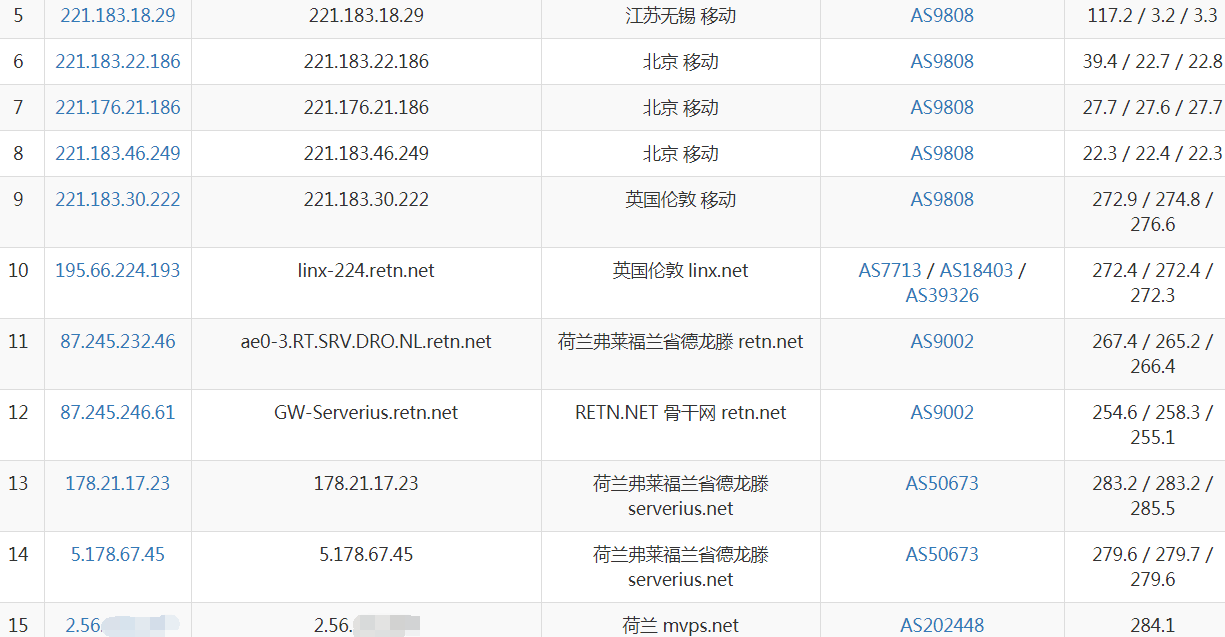Open IP link 5.178.67.45
The height and width of the screenshot is (637, 1225).
click(118, 555)
